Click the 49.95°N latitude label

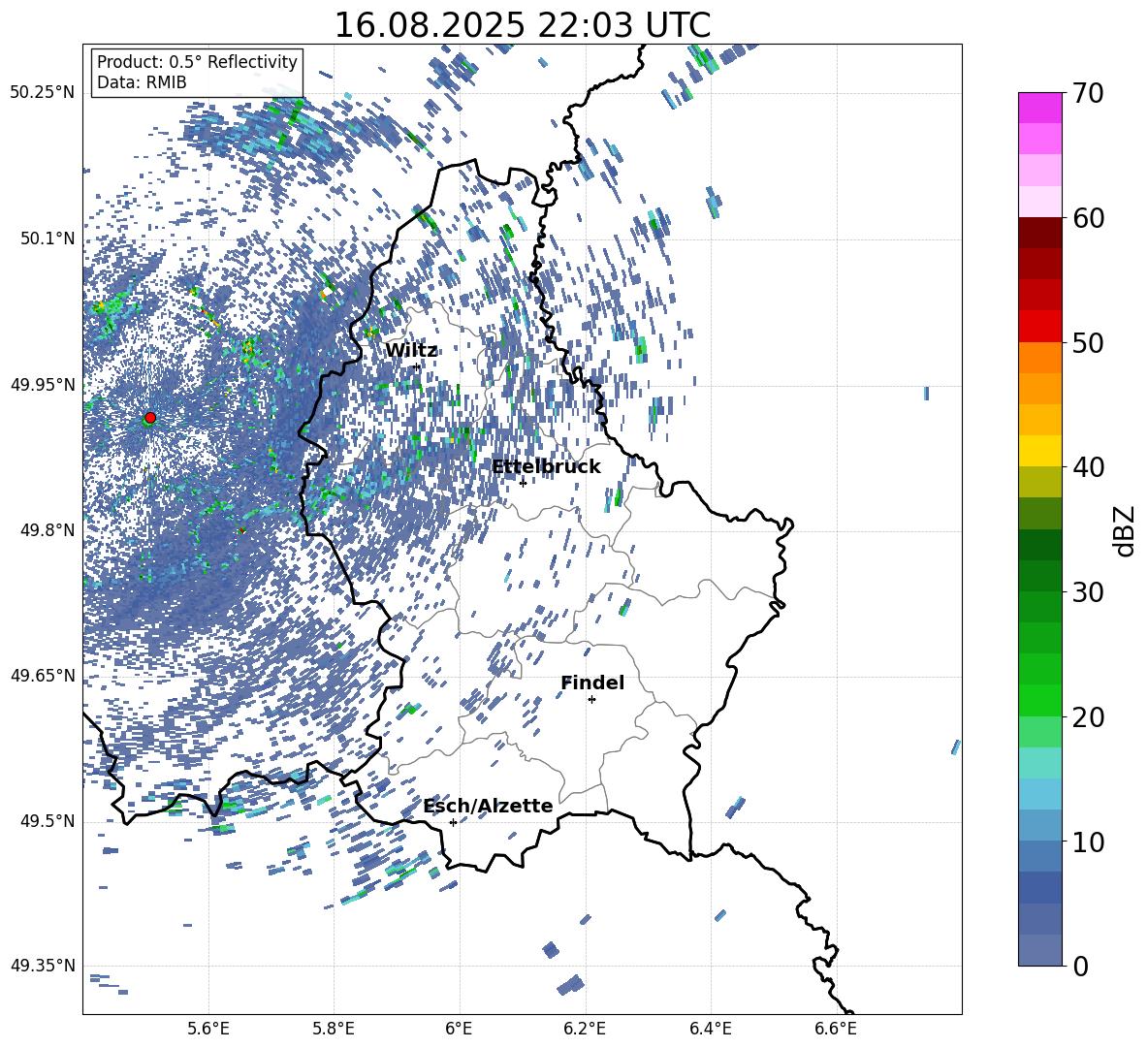click(43, 384)
